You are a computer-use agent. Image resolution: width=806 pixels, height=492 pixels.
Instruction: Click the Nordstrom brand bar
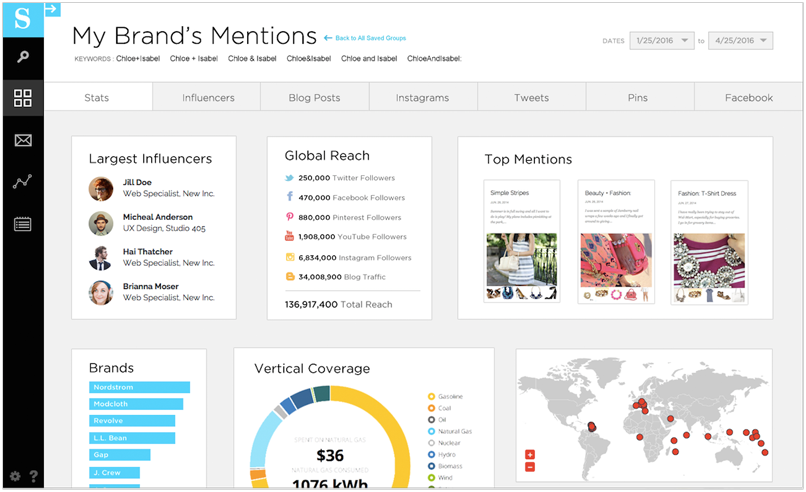click(x=139, y=387)
